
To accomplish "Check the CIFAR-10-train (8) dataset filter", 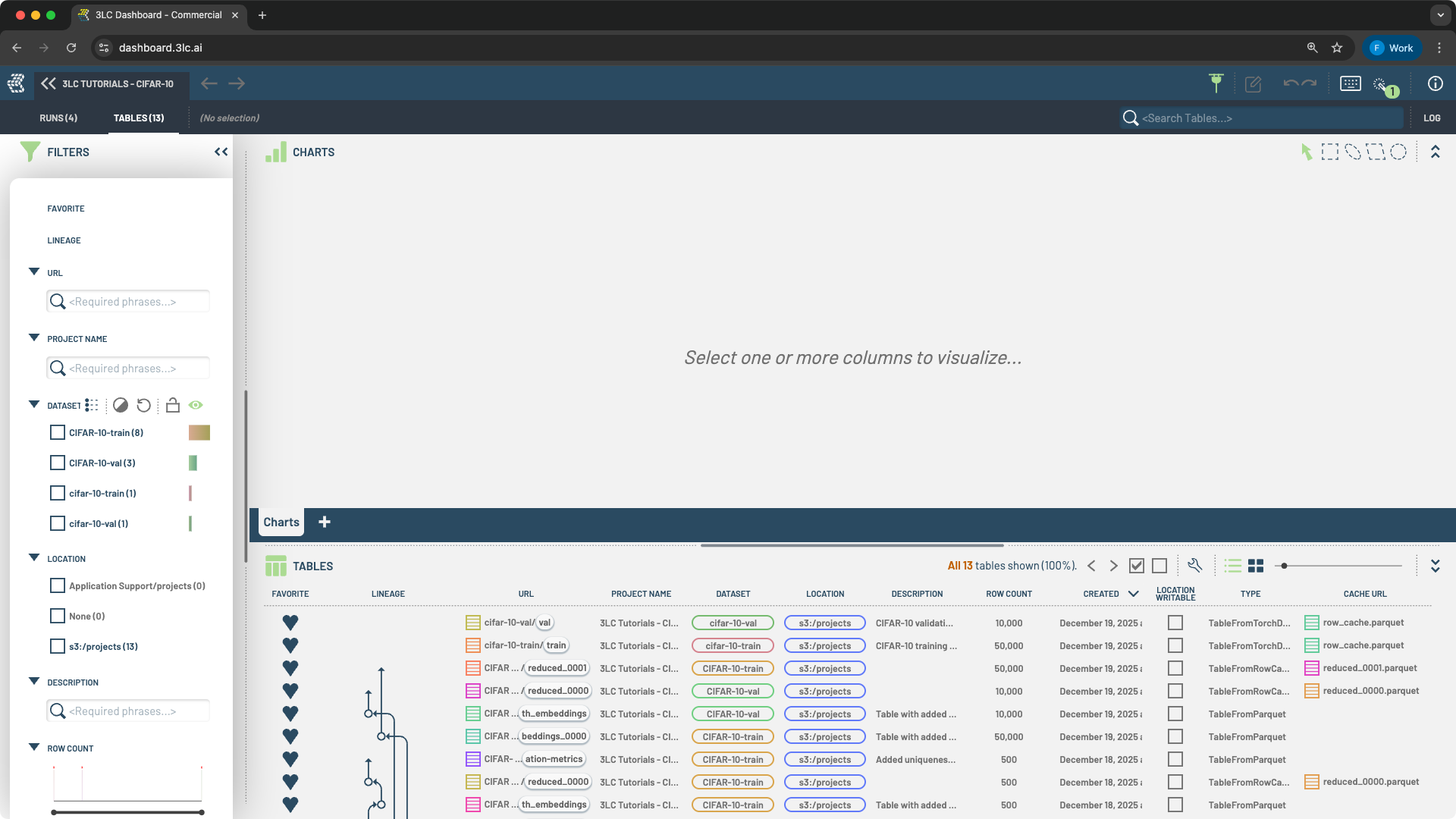I will [58, 432].
